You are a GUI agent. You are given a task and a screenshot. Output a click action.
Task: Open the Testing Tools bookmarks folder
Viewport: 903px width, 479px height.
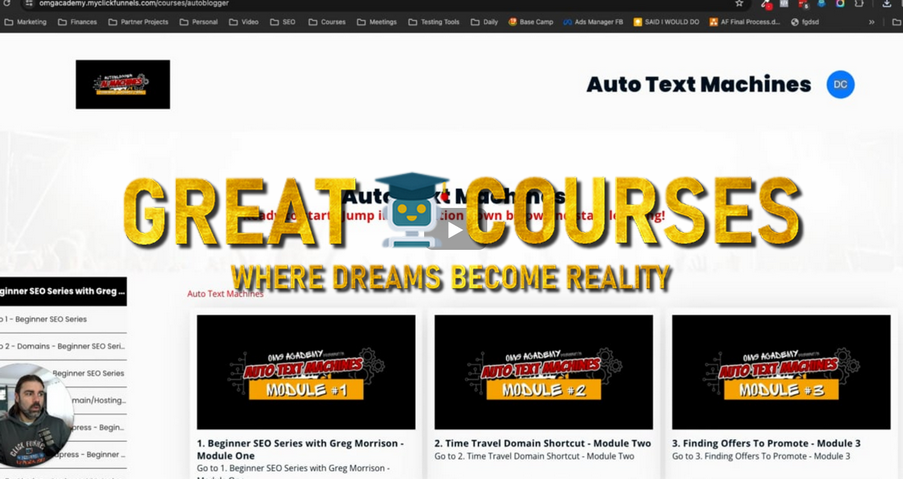434,22
